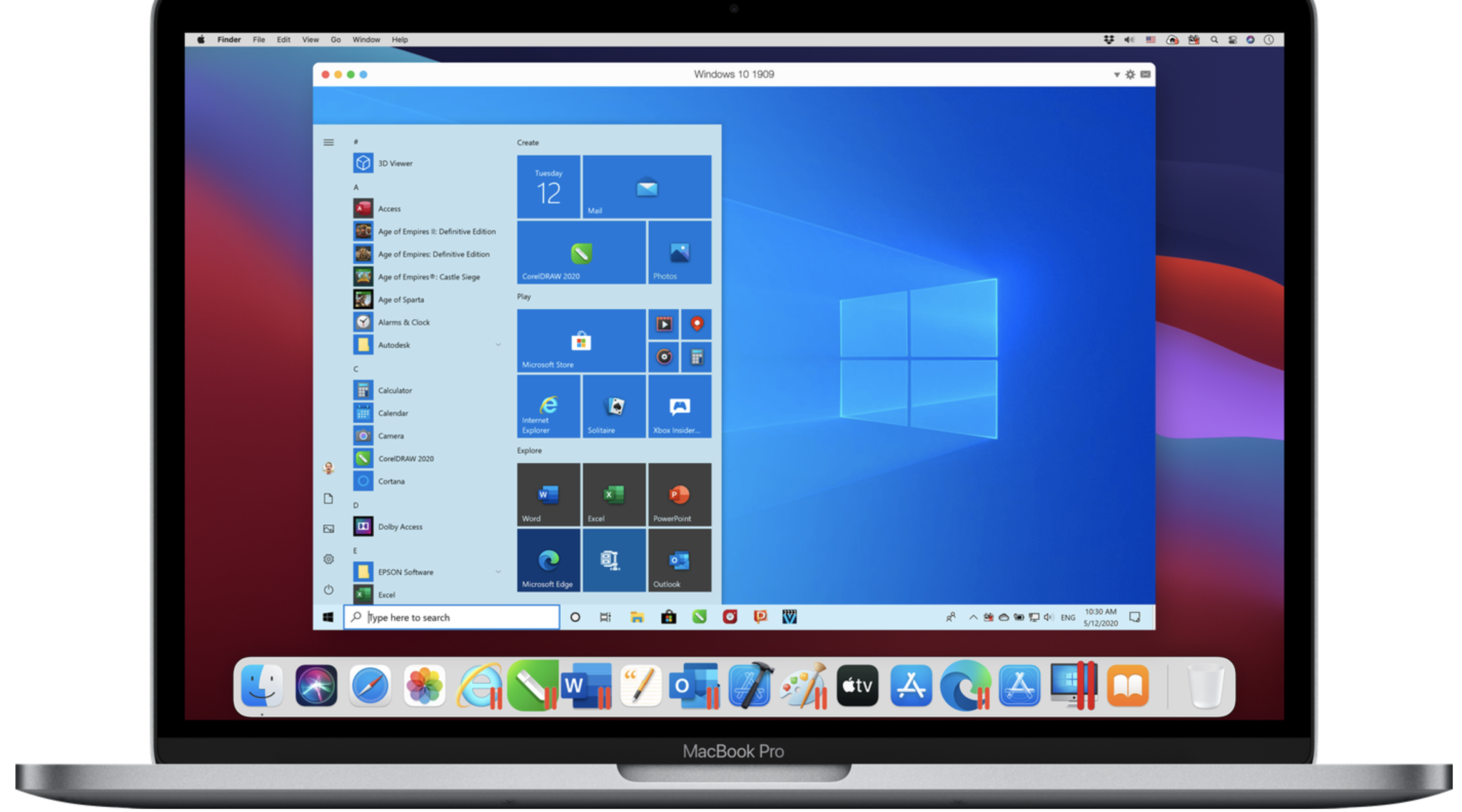Open Apple TV from the Dock
The height and width of the screenshot is (812, 1462).
tap(857, 686)
